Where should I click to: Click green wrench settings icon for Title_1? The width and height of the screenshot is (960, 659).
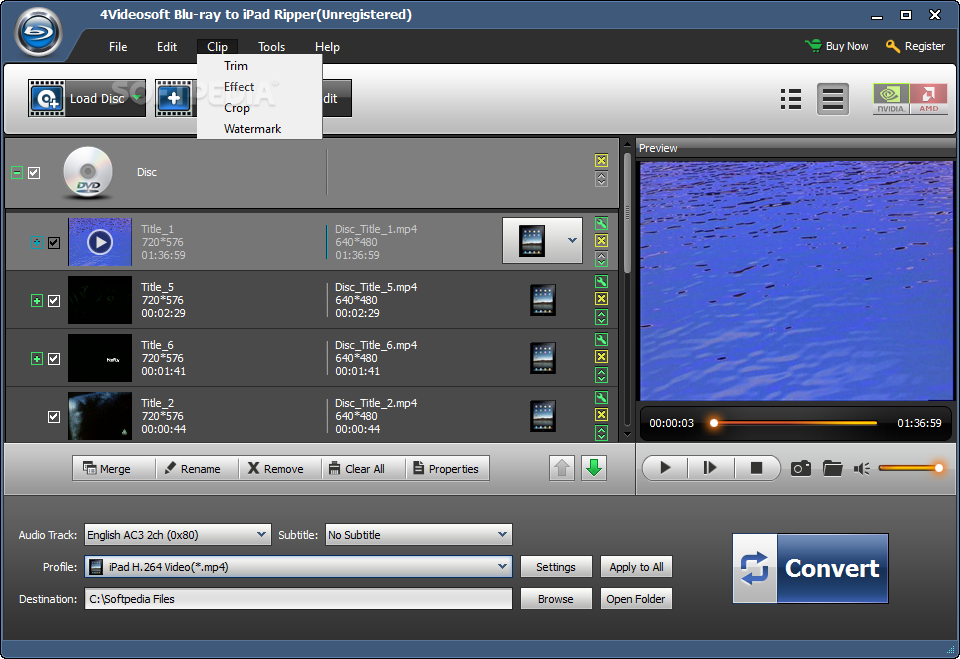pos(601,224)
